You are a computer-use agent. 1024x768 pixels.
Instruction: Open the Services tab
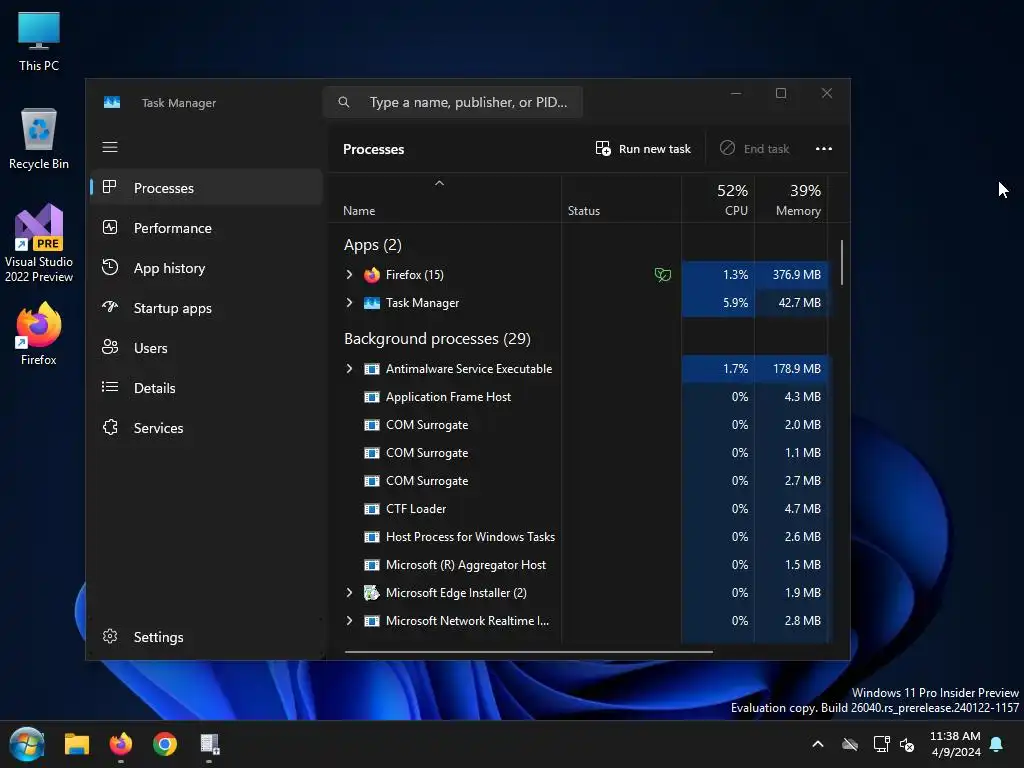point(206,428)
